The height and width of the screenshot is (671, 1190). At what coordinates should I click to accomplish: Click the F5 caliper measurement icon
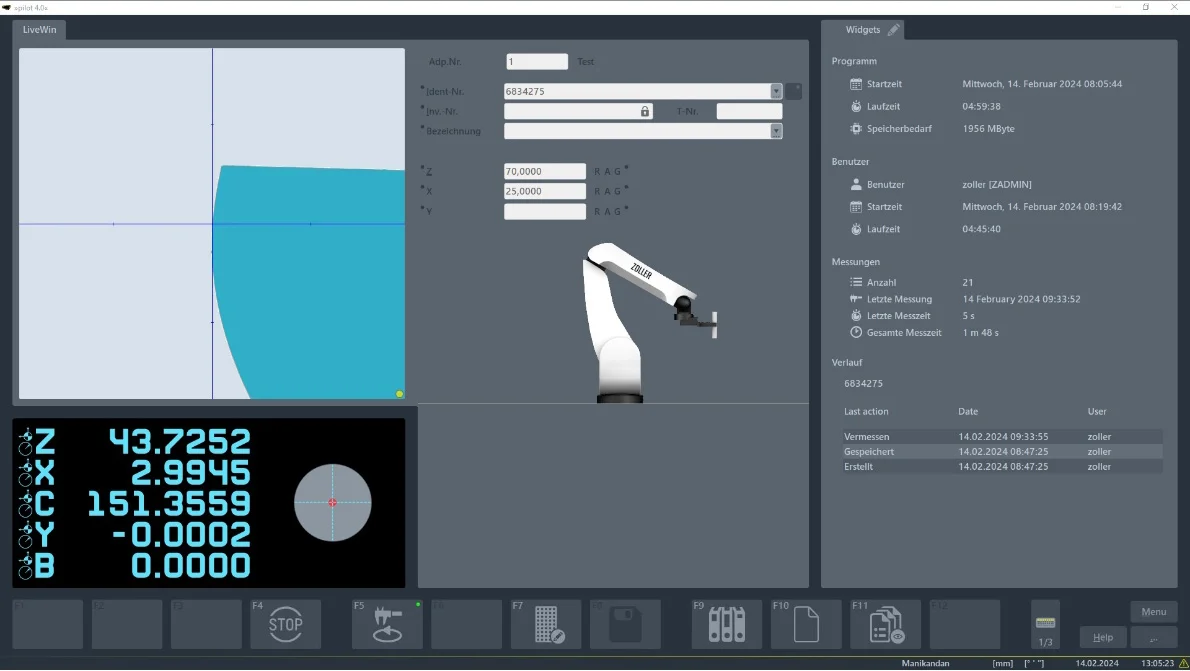pyautogui.click(x=386, y=625)
